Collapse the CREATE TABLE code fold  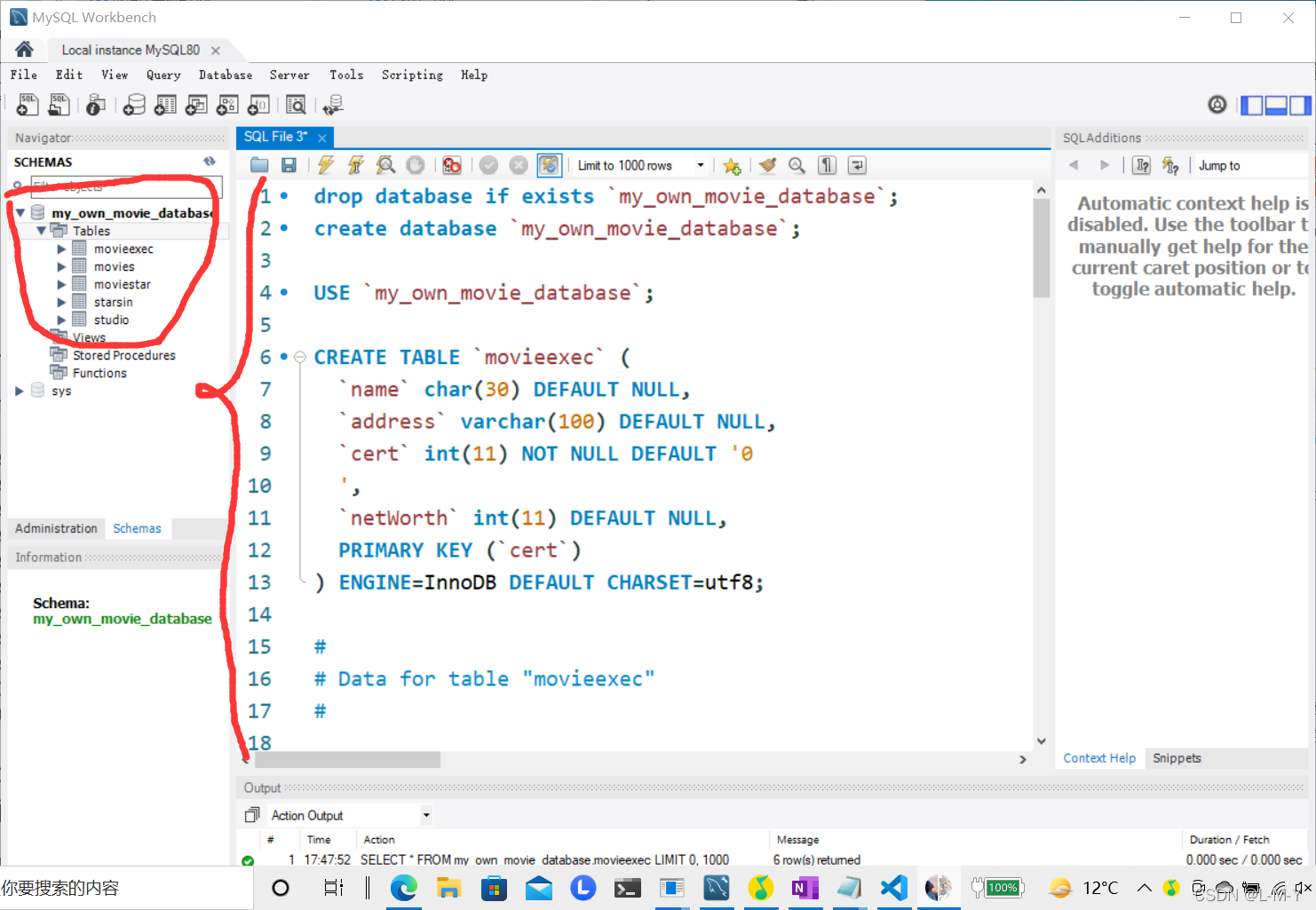point(300,357)
